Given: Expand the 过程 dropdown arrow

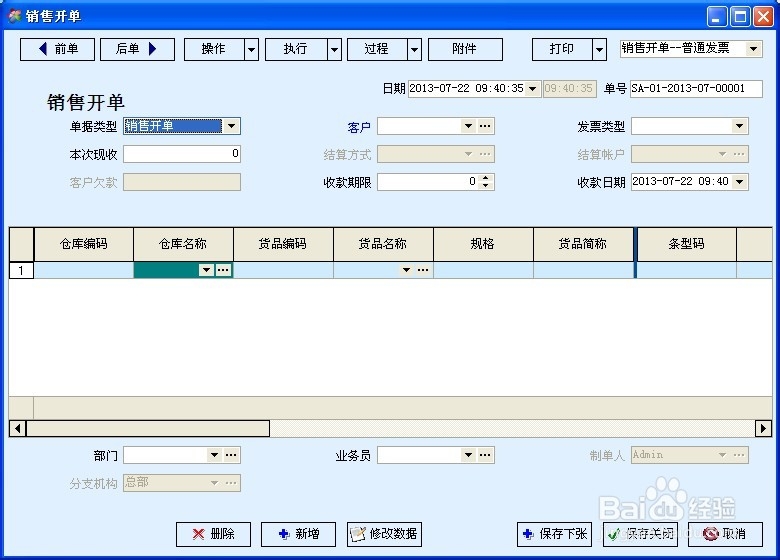Looking at the screenshot, I should point(414,49).
